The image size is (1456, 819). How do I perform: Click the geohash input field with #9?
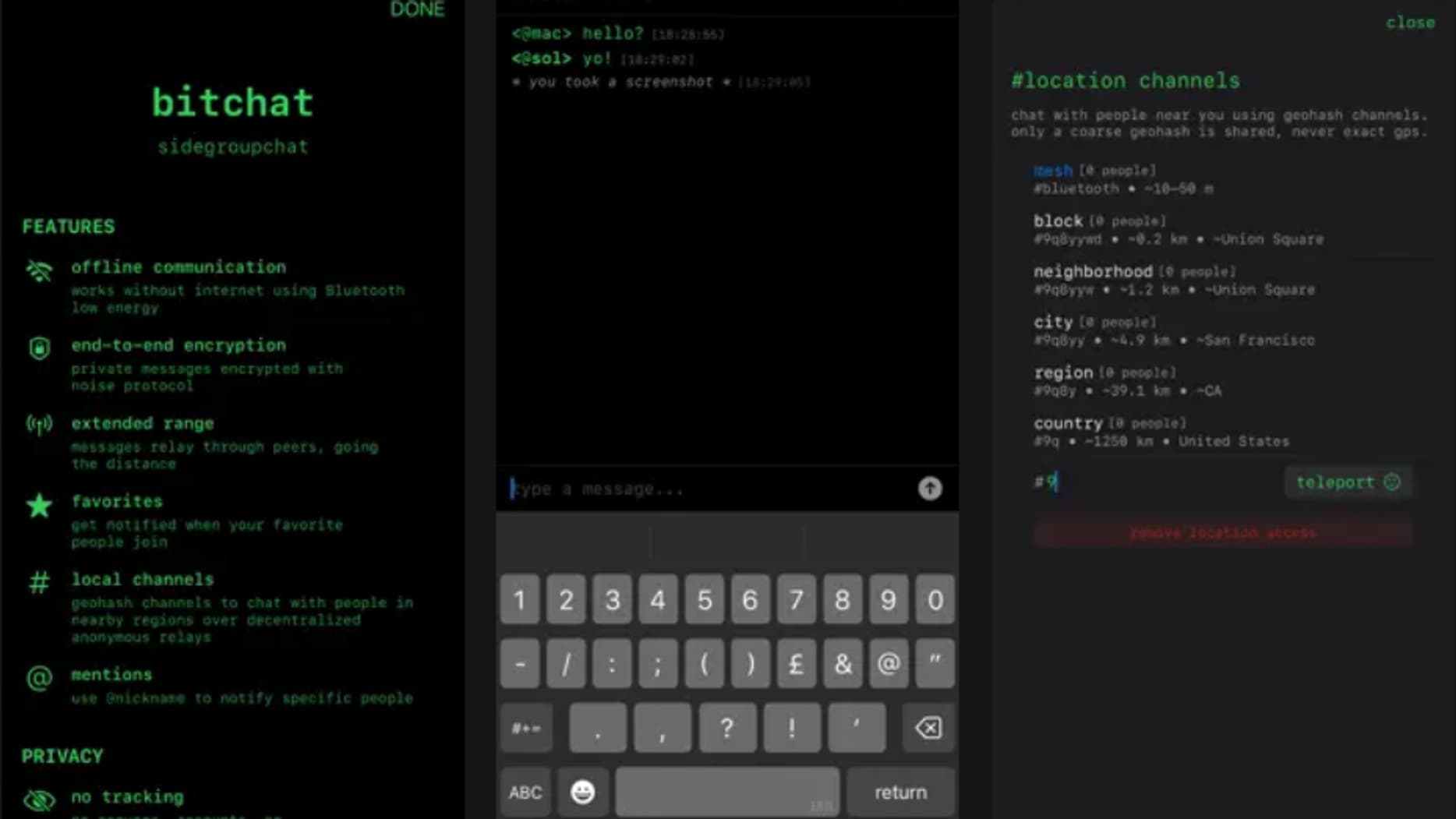[x=1154, y=482]
